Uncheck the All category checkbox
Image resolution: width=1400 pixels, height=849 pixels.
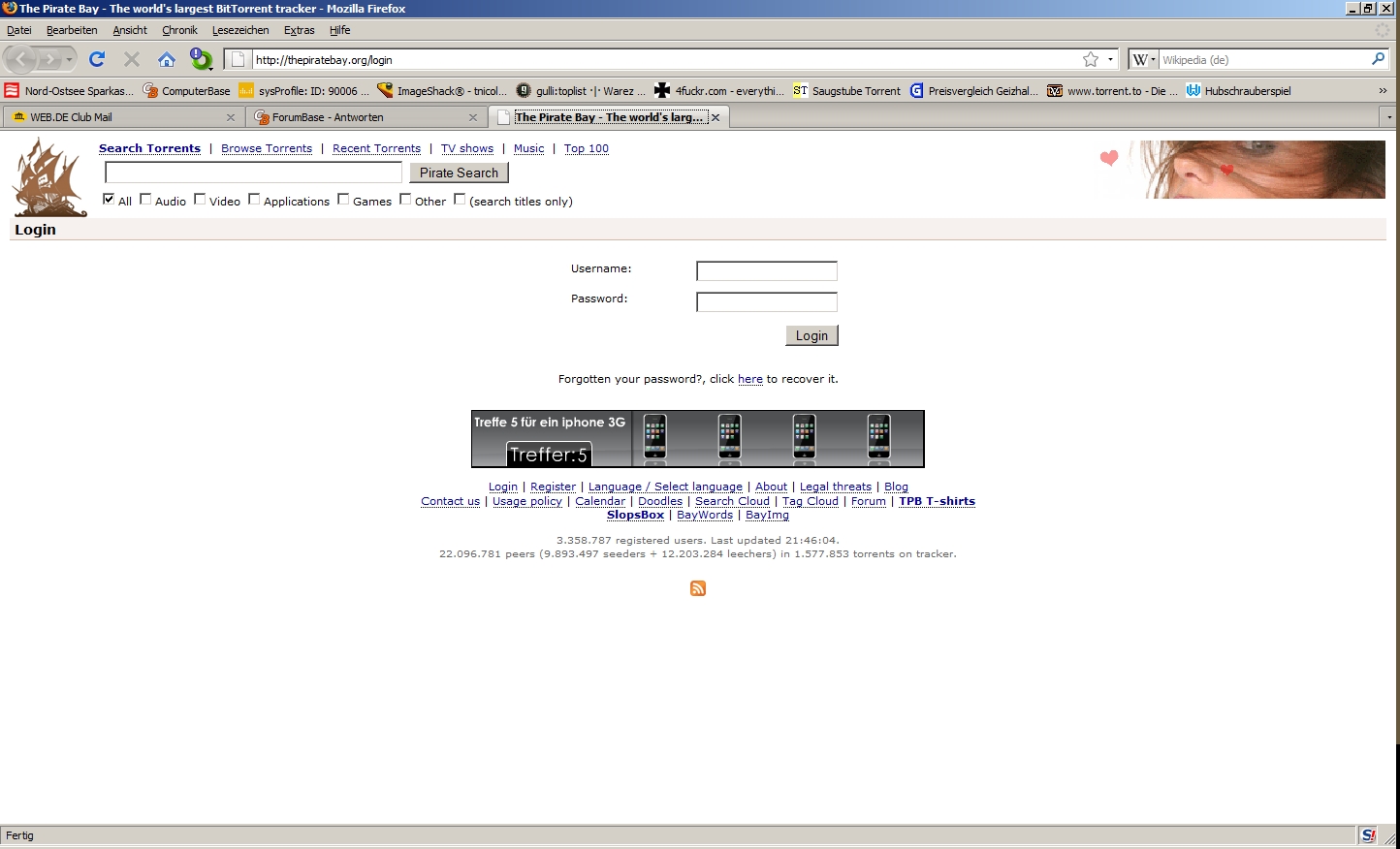[x=109, y=199]
